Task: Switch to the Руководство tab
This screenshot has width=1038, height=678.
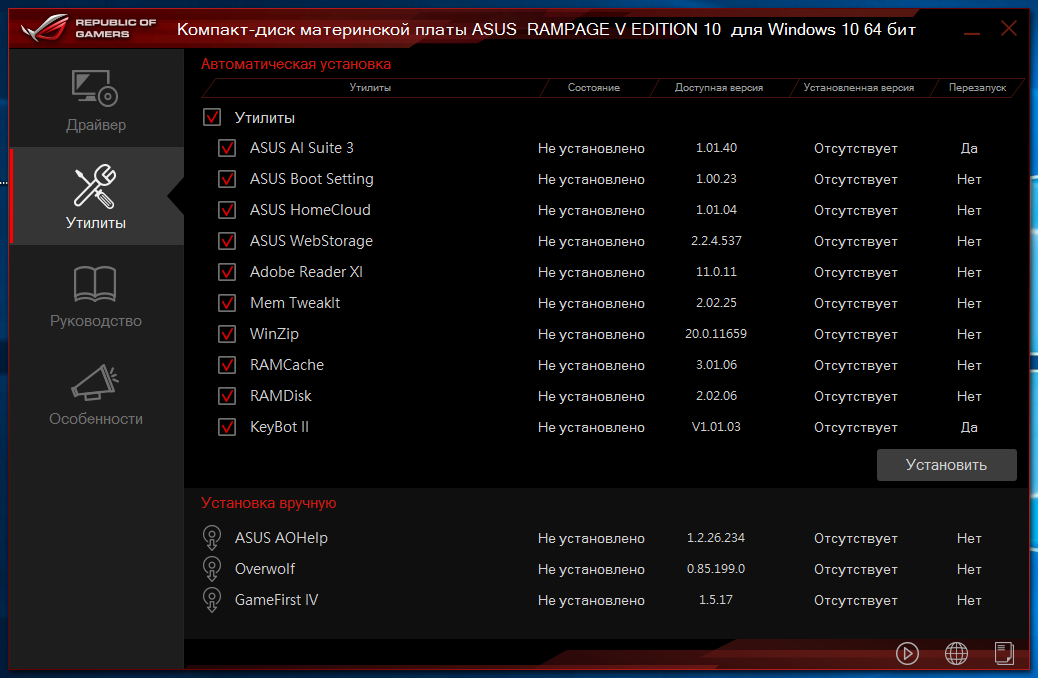Action: 96,297
